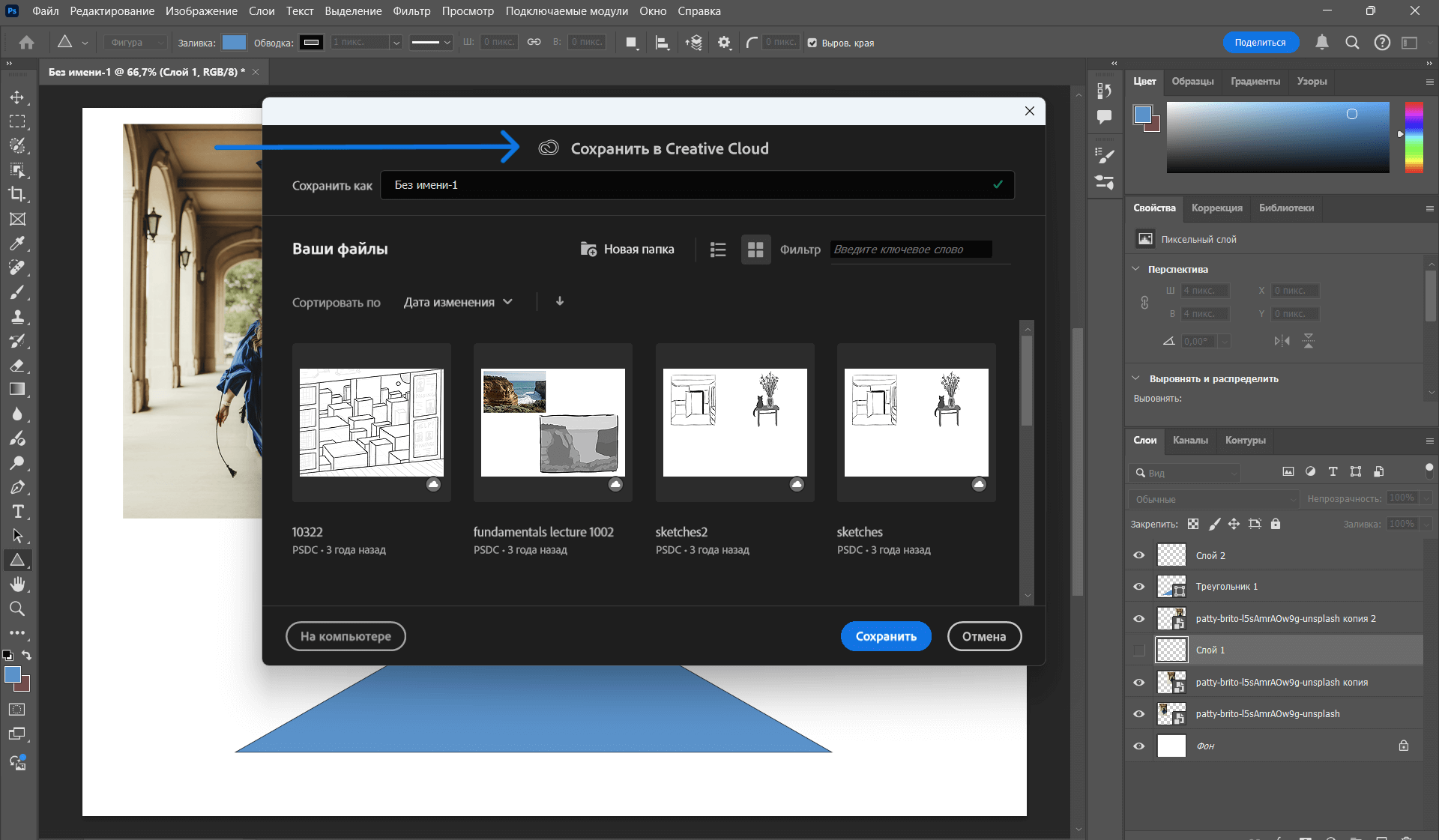The width and height of the screenshot is (1439, 840).
Task: Open stroke width dropdown
Action: click(396, 43)
